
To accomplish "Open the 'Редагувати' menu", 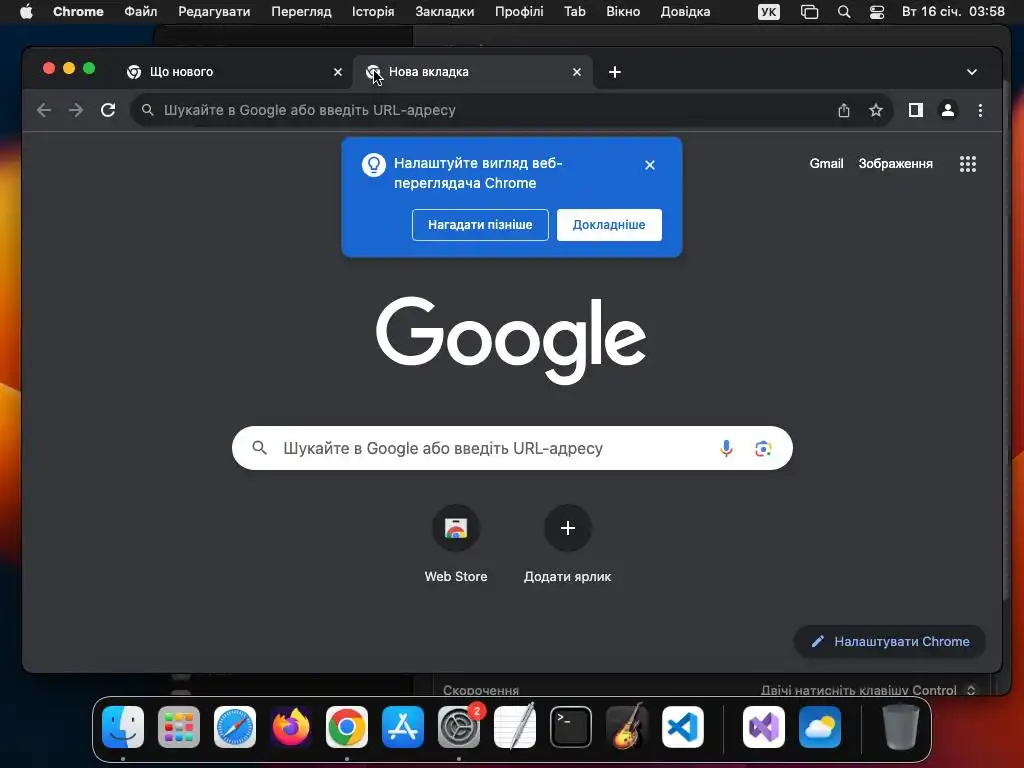I will pos(214,12).
